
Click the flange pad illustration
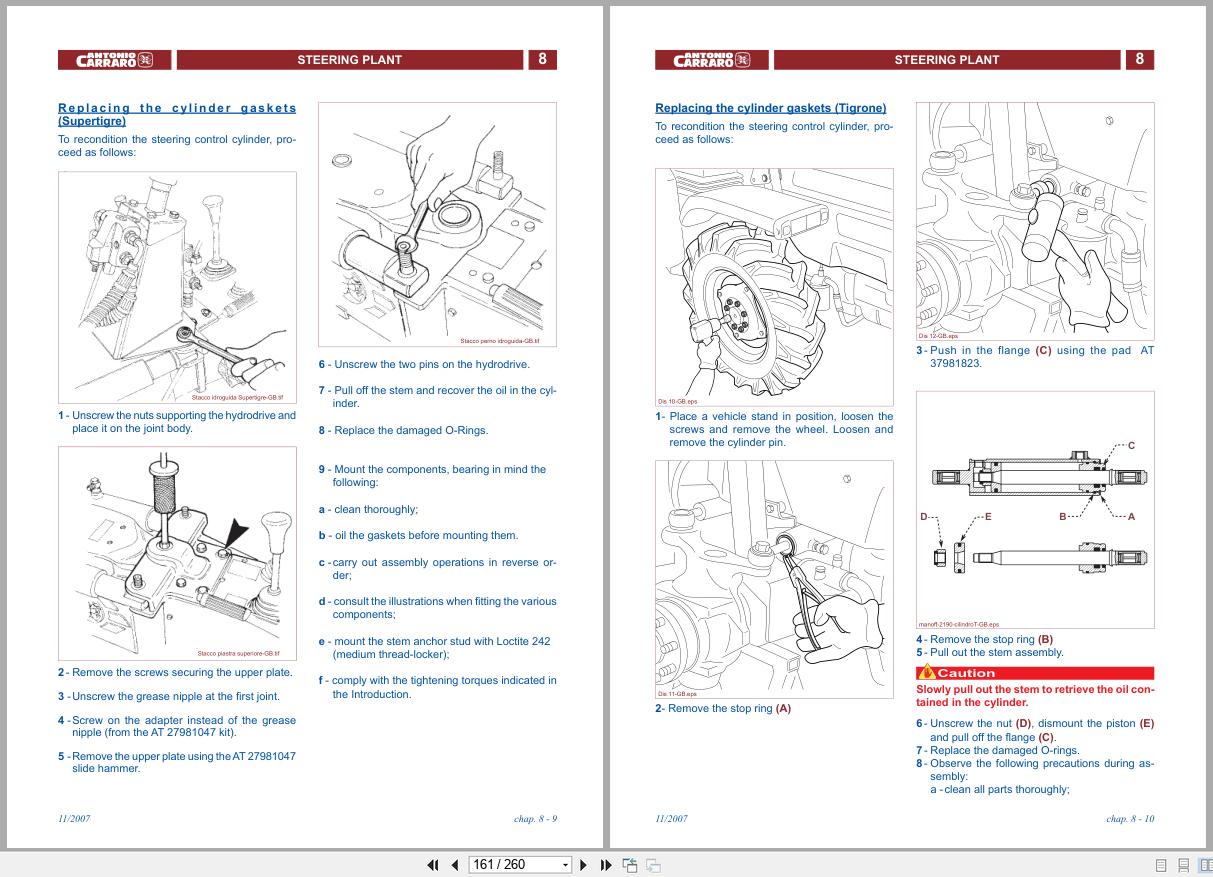[1035, 221]
